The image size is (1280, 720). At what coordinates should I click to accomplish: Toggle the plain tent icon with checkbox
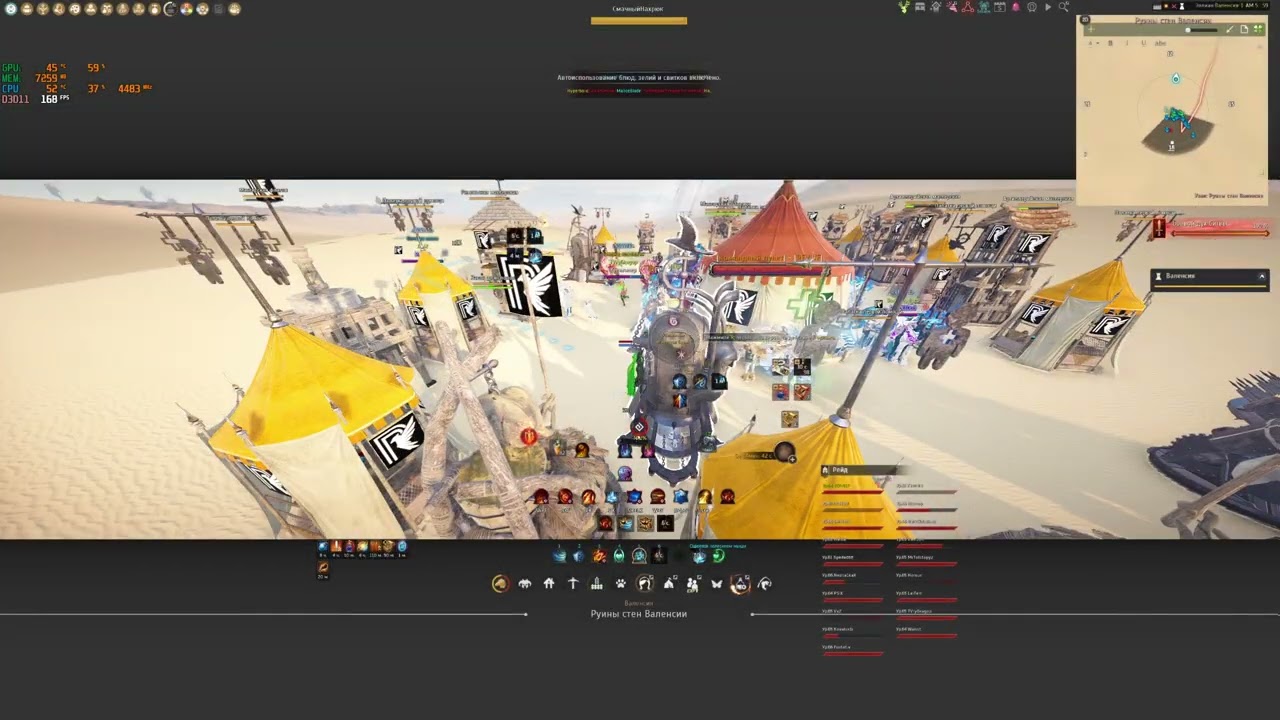coord(669,584)
